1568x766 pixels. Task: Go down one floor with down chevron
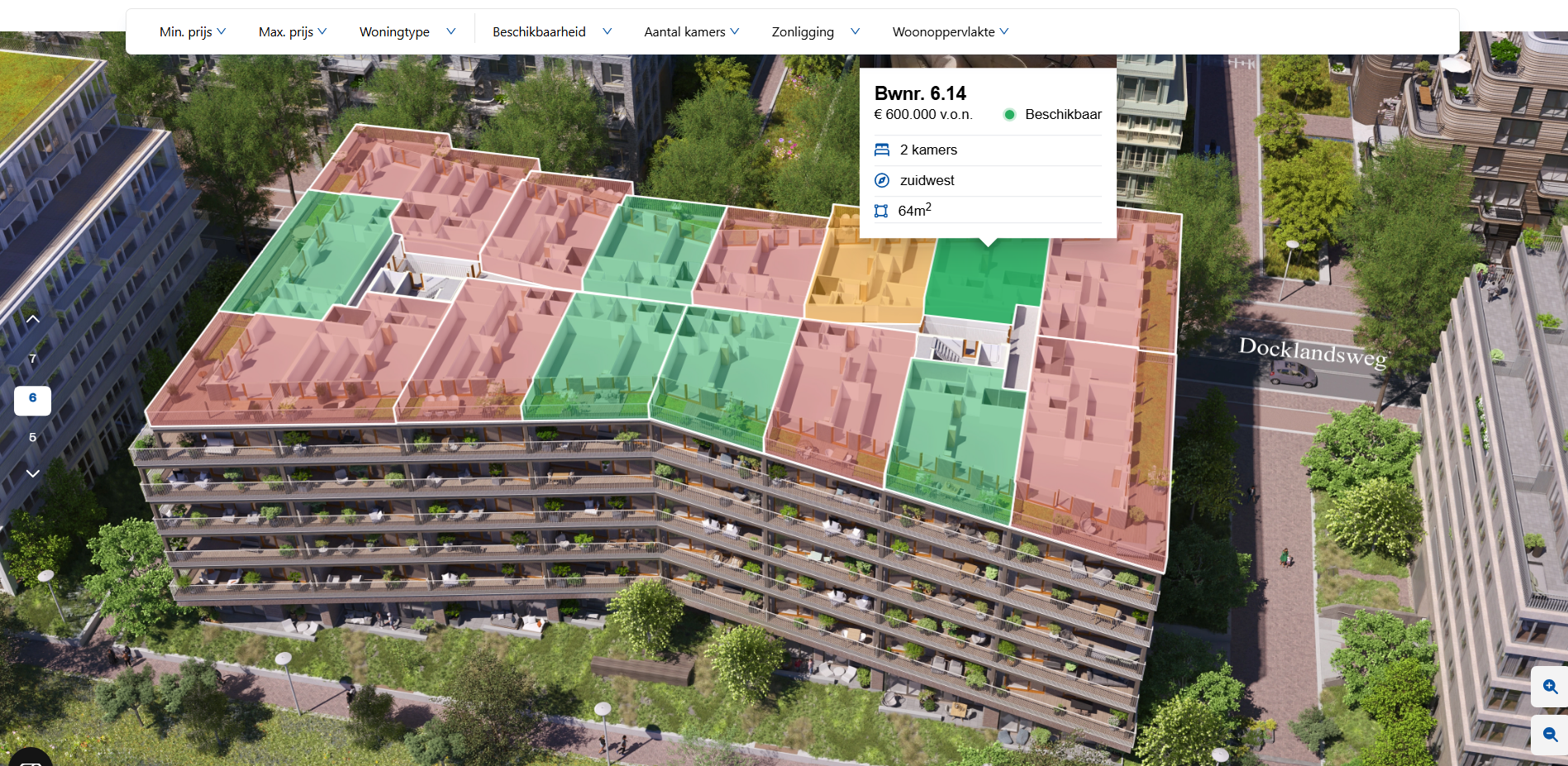[33, 473]
